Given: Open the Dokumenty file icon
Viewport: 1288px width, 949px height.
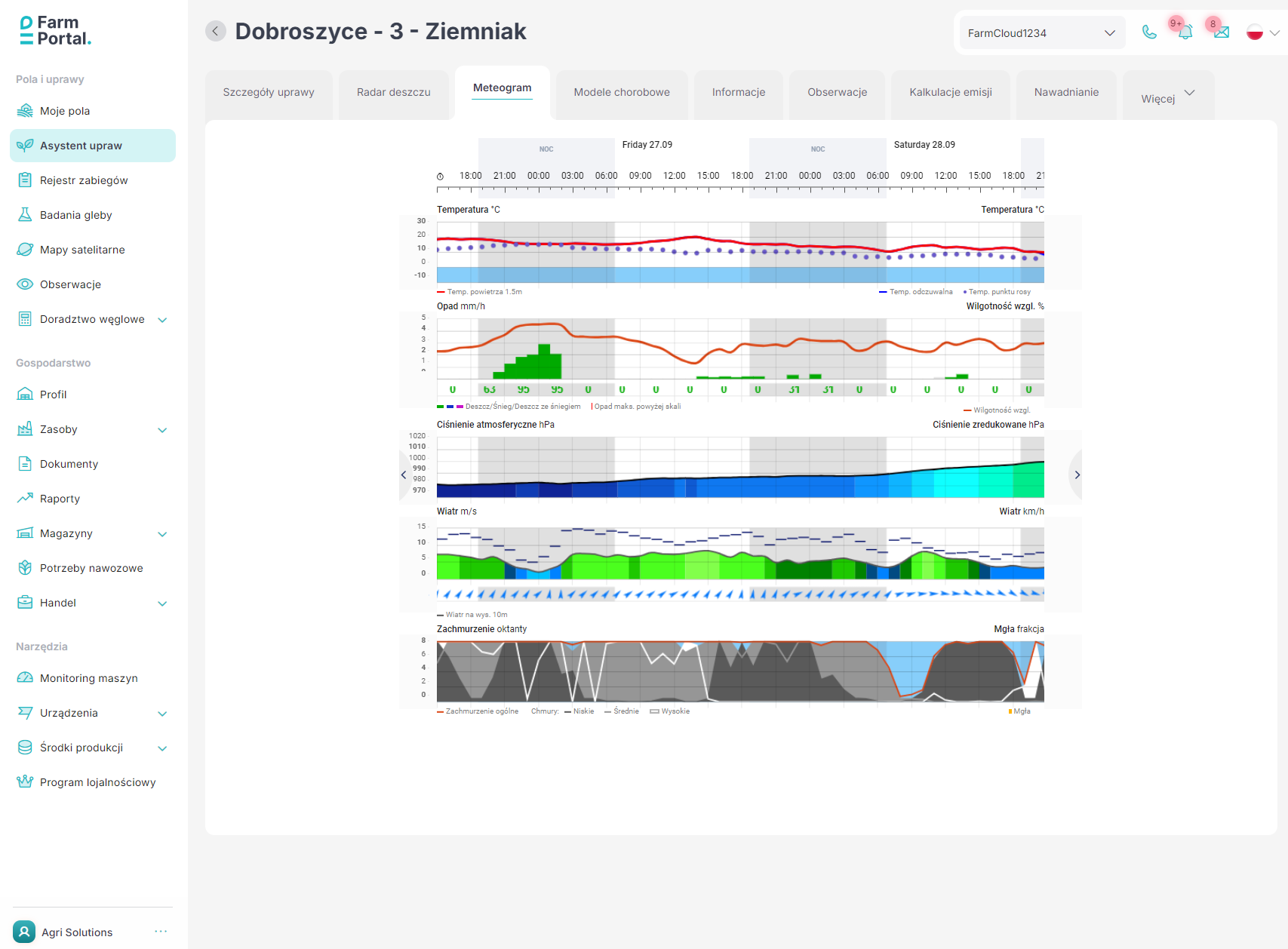Looking at the screenshot, I should [25, 464].
